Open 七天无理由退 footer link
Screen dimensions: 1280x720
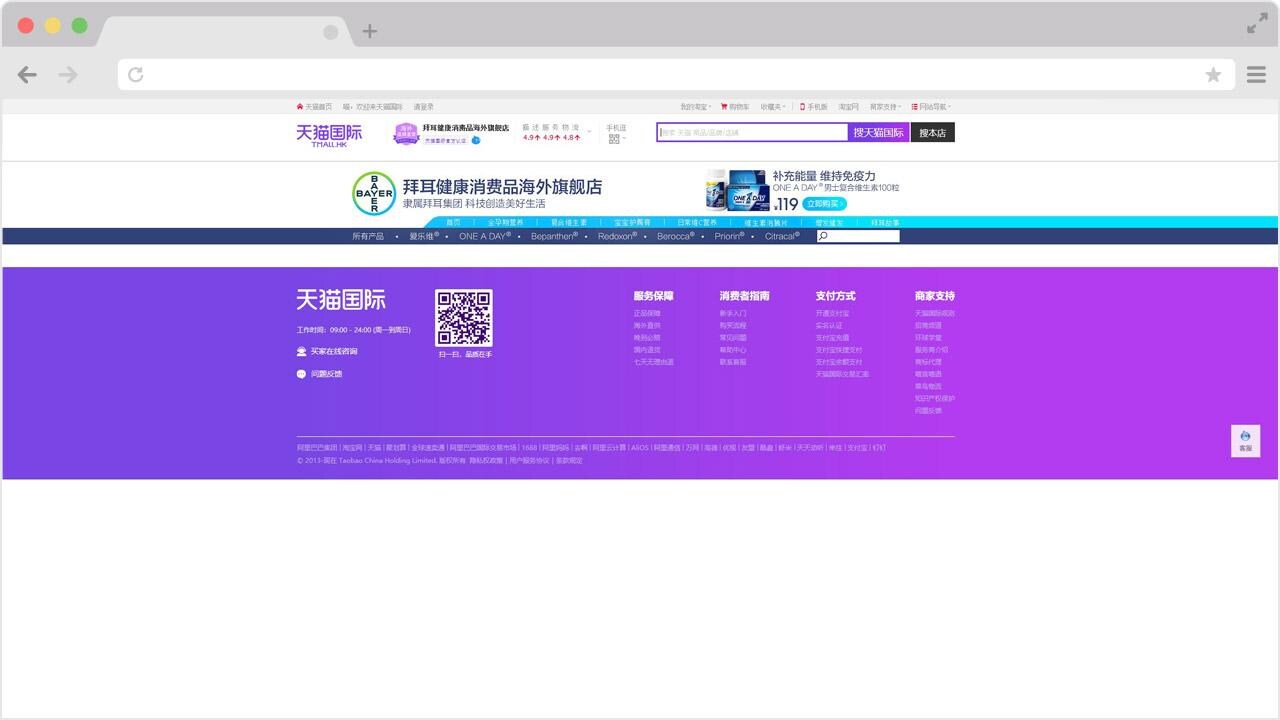654,362
